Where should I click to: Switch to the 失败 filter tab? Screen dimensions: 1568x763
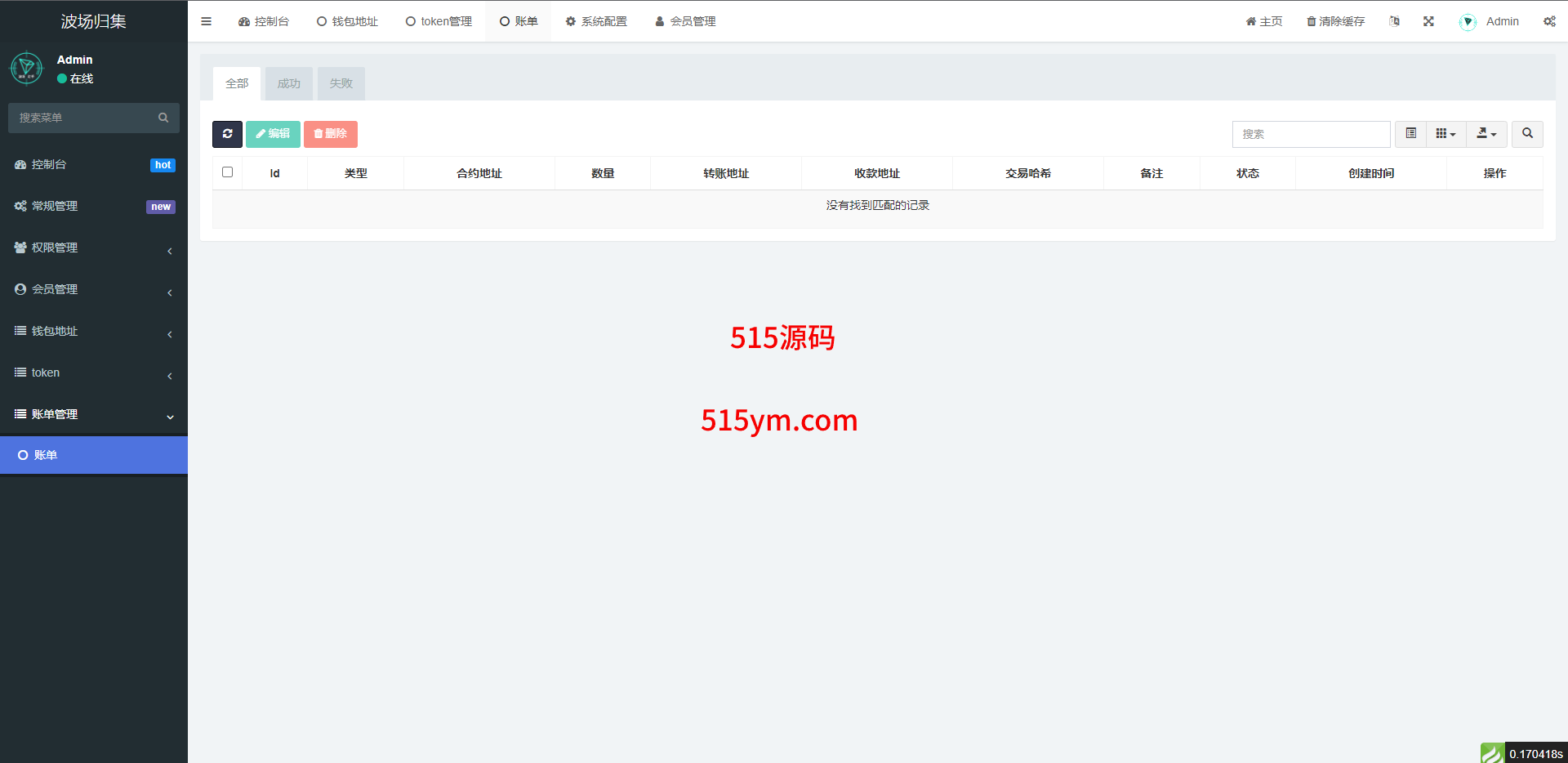tap(341, 84)
